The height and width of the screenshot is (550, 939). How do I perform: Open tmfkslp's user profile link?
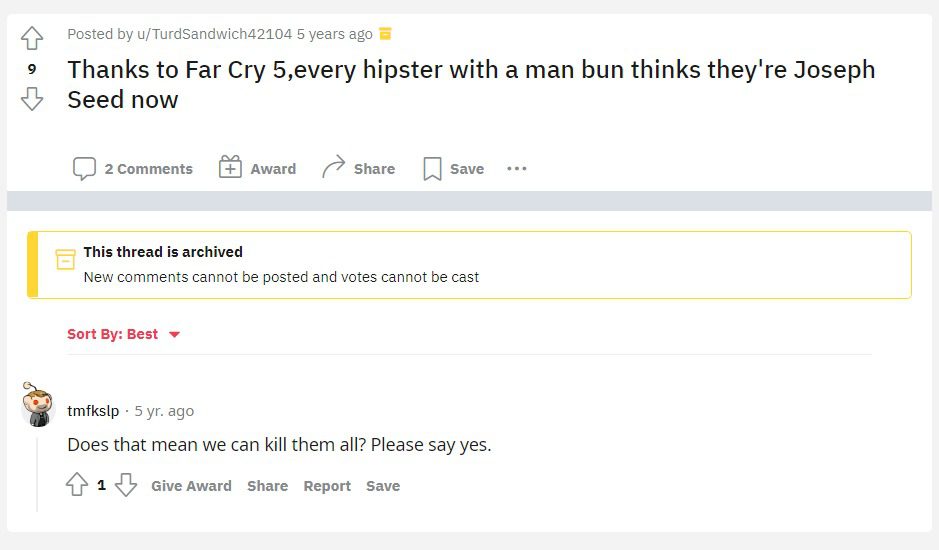coord(93,411)
